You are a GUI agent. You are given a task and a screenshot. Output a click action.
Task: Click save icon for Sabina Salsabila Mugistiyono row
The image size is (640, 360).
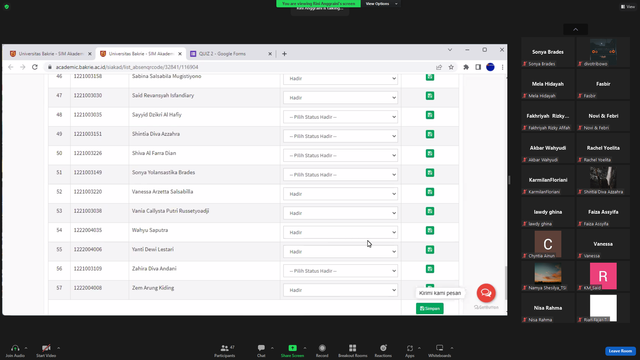click(x=430, y=77)
